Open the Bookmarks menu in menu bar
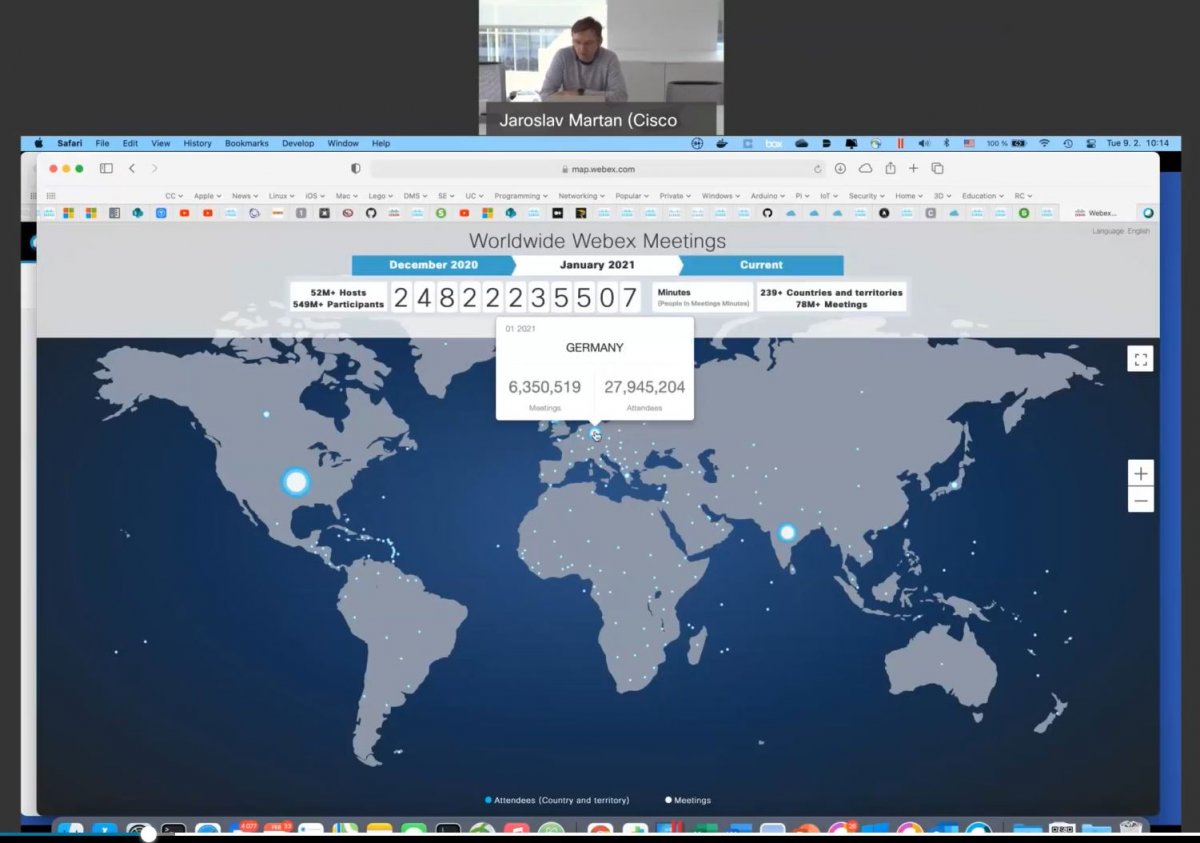This screenshot has width=1200, height=843. point(246,143)
